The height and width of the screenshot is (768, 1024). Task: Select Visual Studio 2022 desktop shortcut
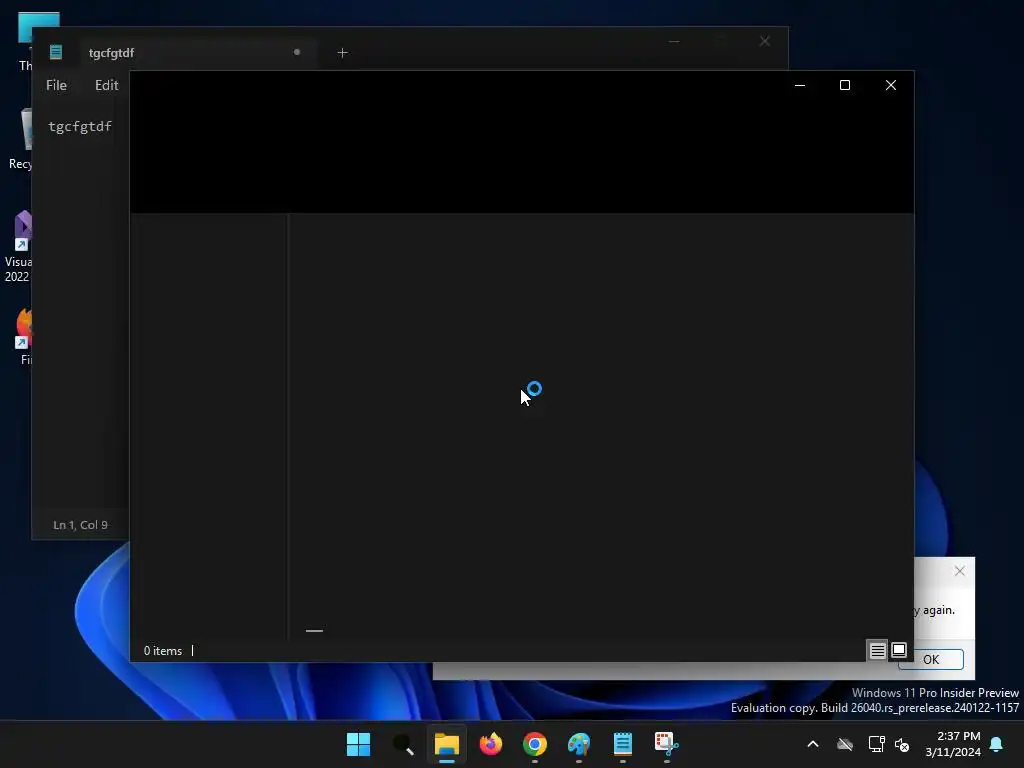point(18,247)
